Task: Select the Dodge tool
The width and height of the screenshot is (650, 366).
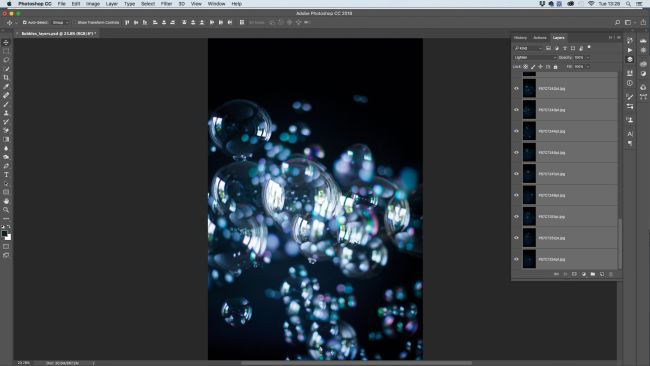Action: 6,157
